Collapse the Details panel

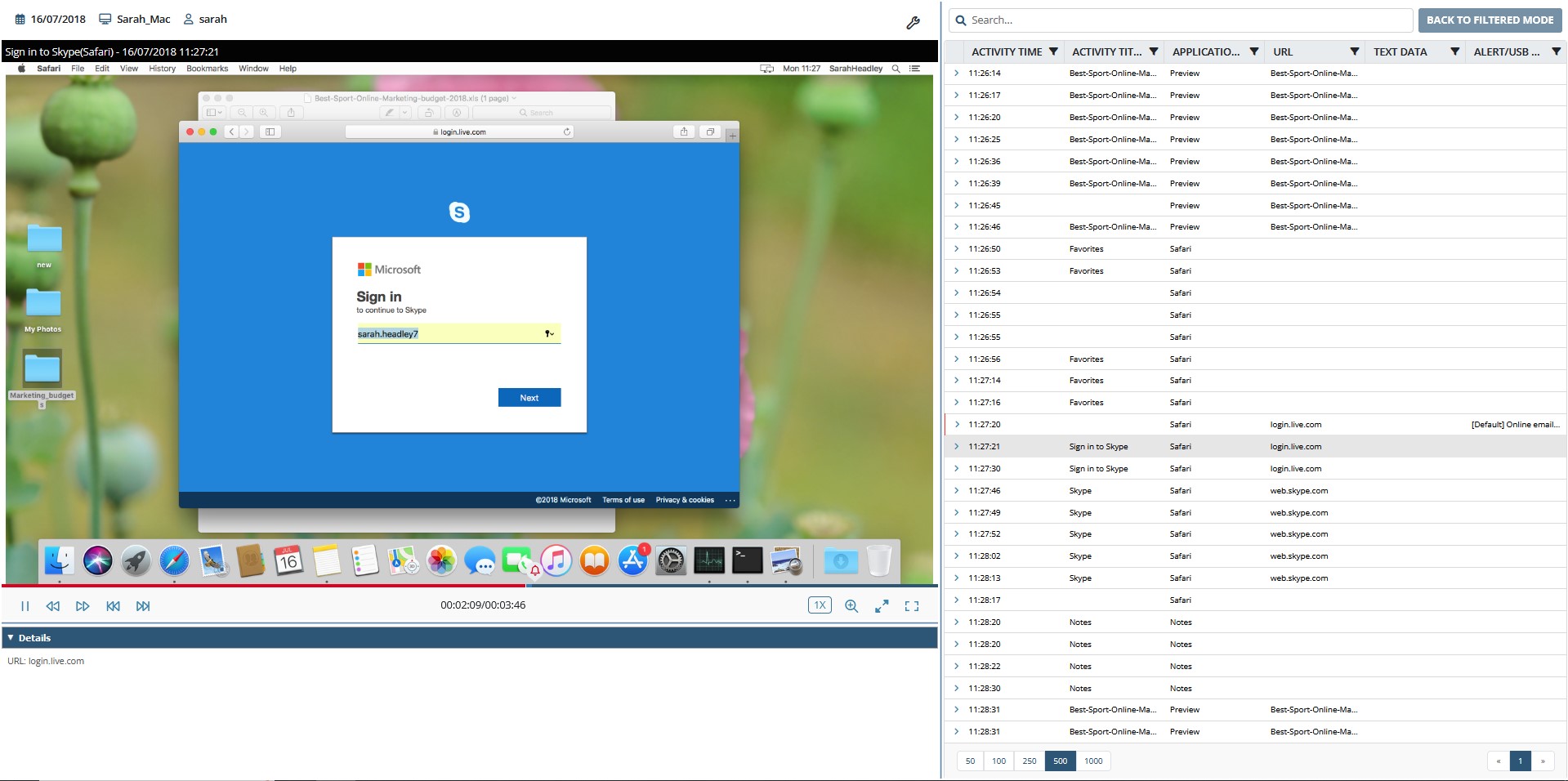[11, 637]
